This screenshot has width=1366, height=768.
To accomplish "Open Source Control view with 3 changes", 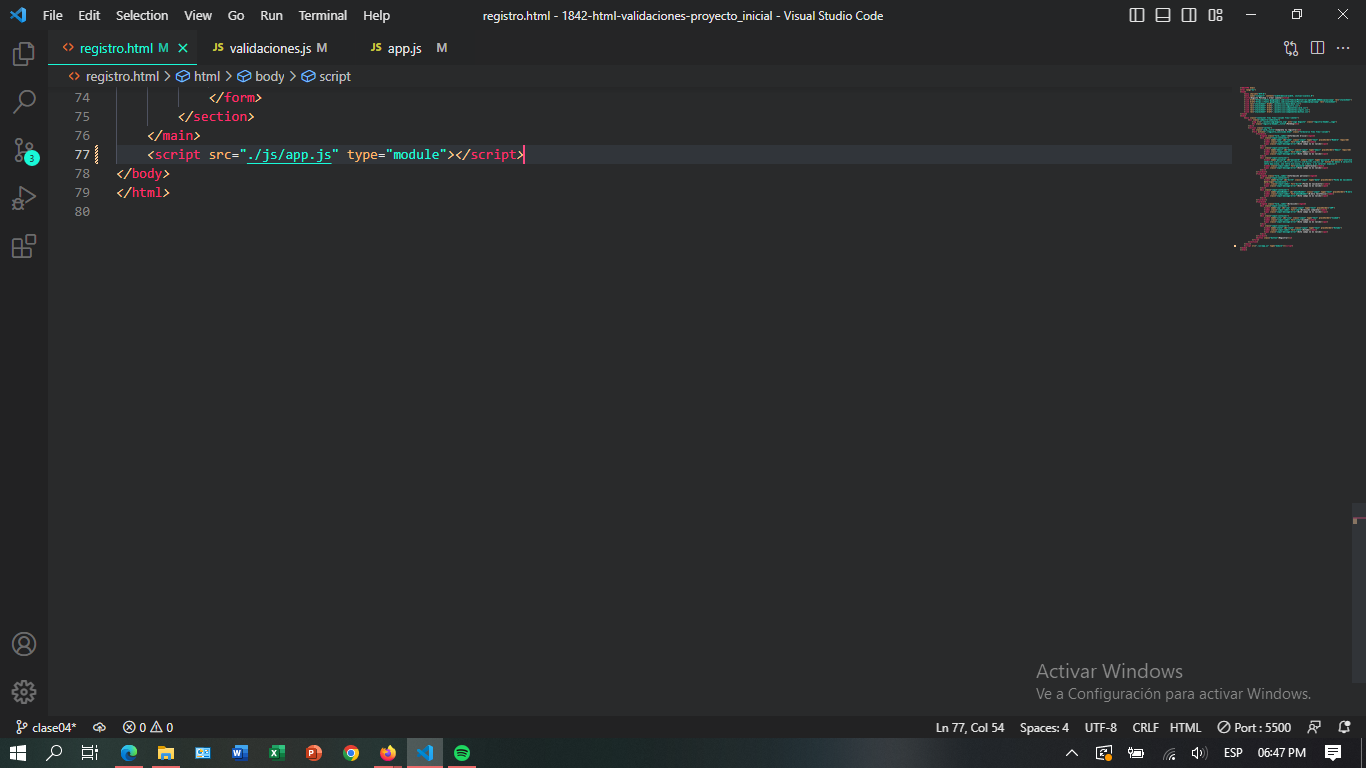I will coord(24,150).
